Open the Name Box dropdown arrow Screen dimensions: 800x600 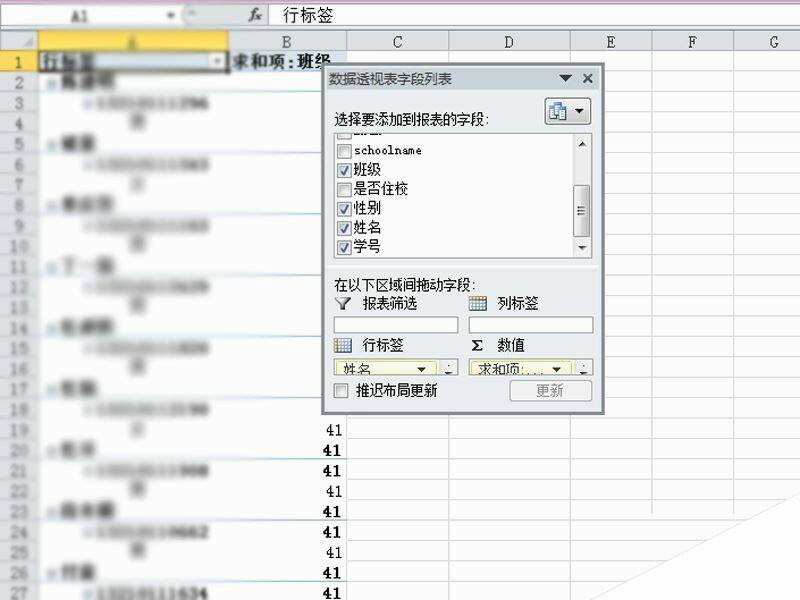tap(171, 16)
